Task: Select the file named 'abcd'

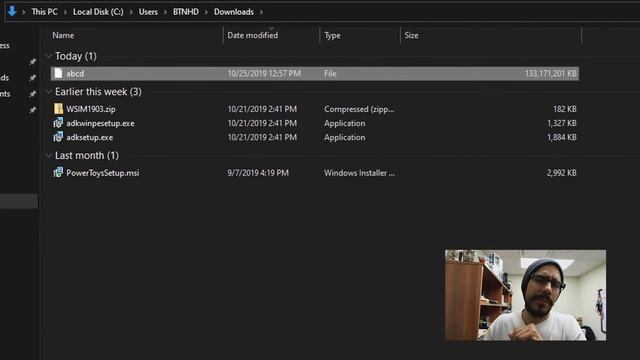Action: coord(75,73)
